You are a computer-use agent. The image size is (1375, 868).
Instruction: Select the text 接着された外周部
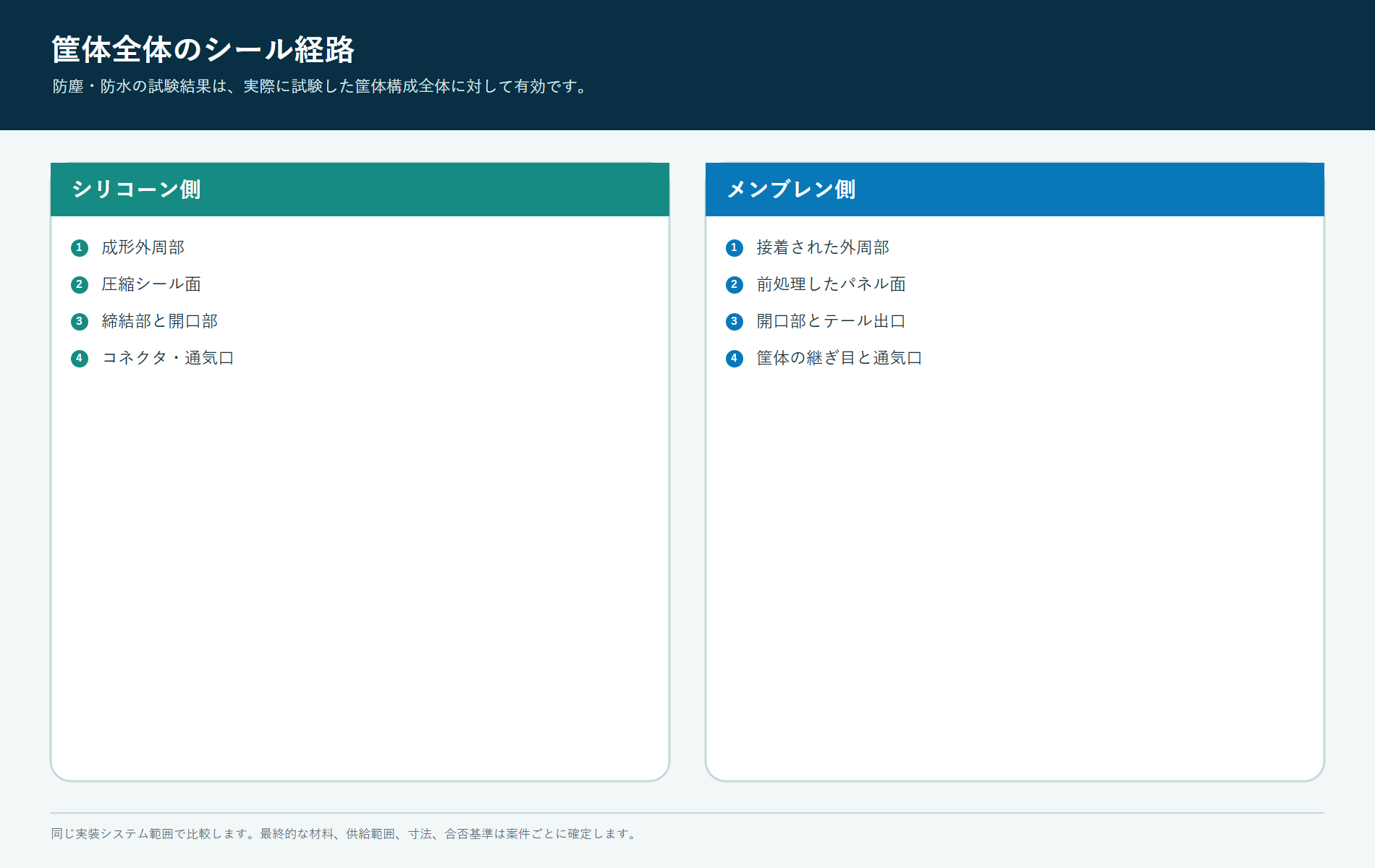(x=823, y=247)
